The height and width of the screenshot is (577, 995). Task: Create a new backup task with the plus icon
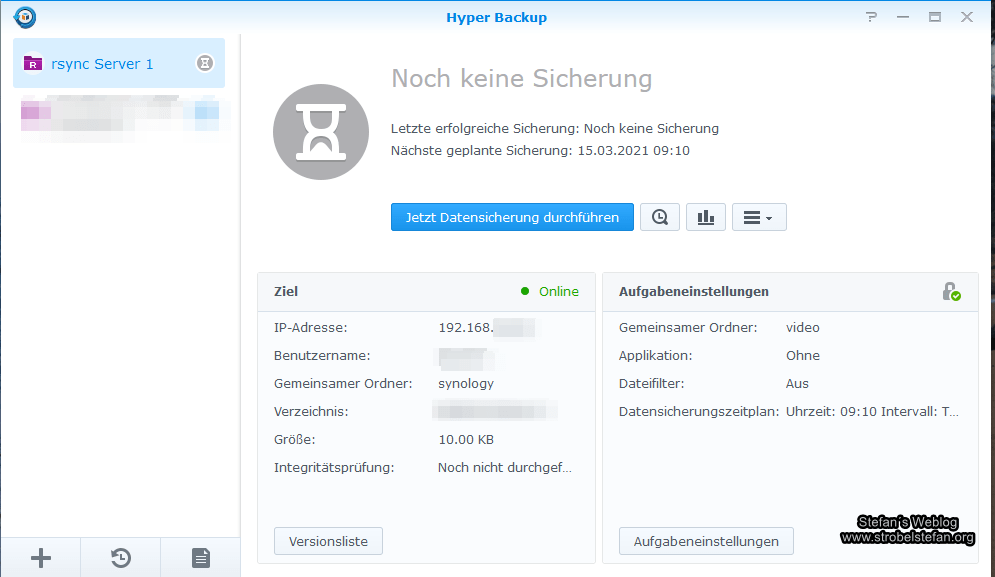[40, 557]
